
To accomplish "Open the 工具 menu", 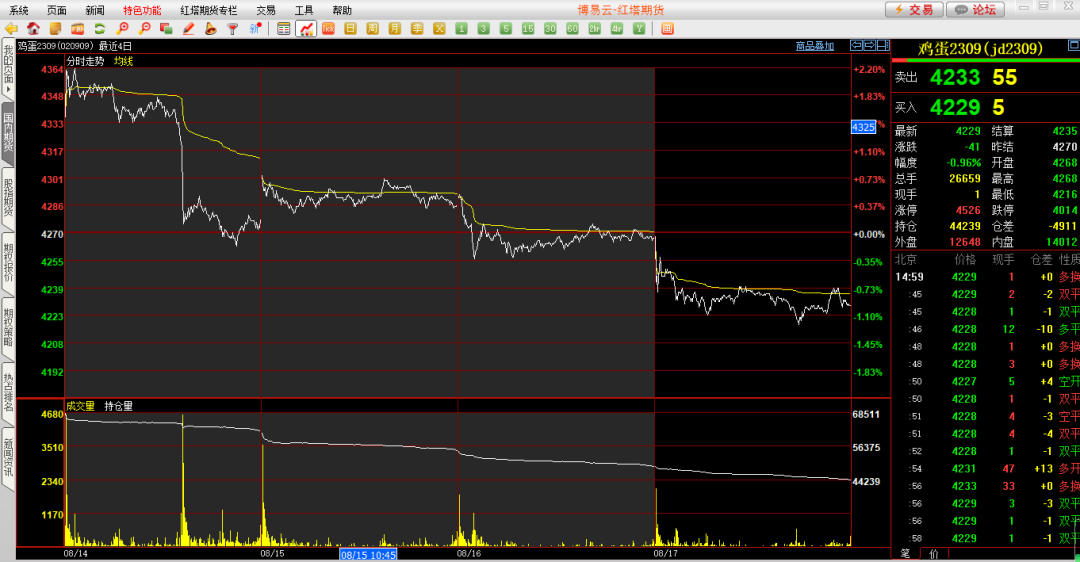I will click(x=304, y=9).
